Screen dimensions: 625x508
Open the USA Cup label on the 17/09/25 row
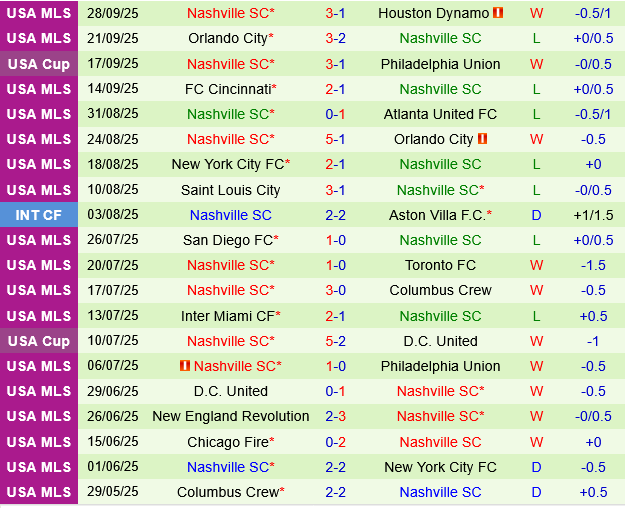pos(39,63)
